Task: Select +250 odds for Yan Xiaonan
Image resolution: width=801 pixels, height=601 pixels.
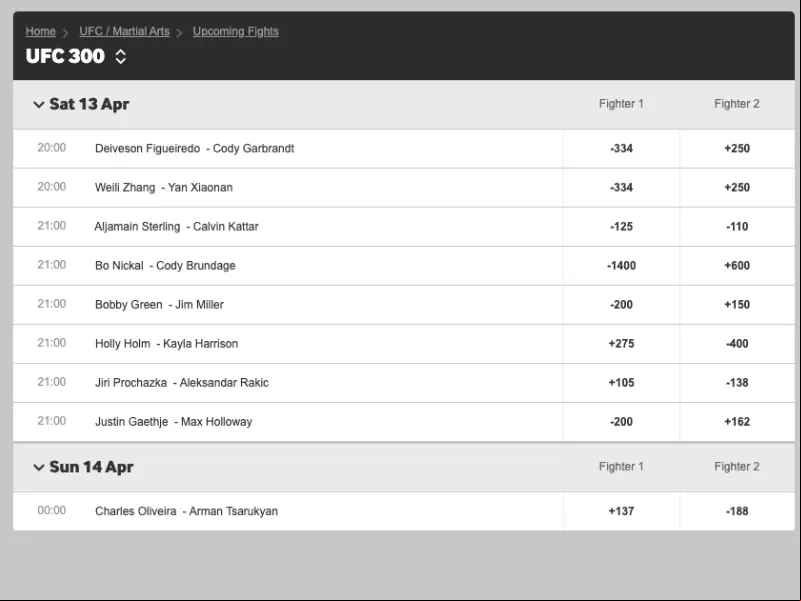Action: pyautogui.click(x=737, y=188)
